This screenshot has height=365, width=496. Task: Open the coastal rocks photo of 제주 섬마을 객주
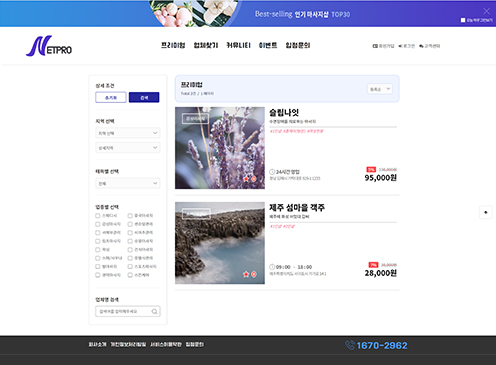pos(220,243)
